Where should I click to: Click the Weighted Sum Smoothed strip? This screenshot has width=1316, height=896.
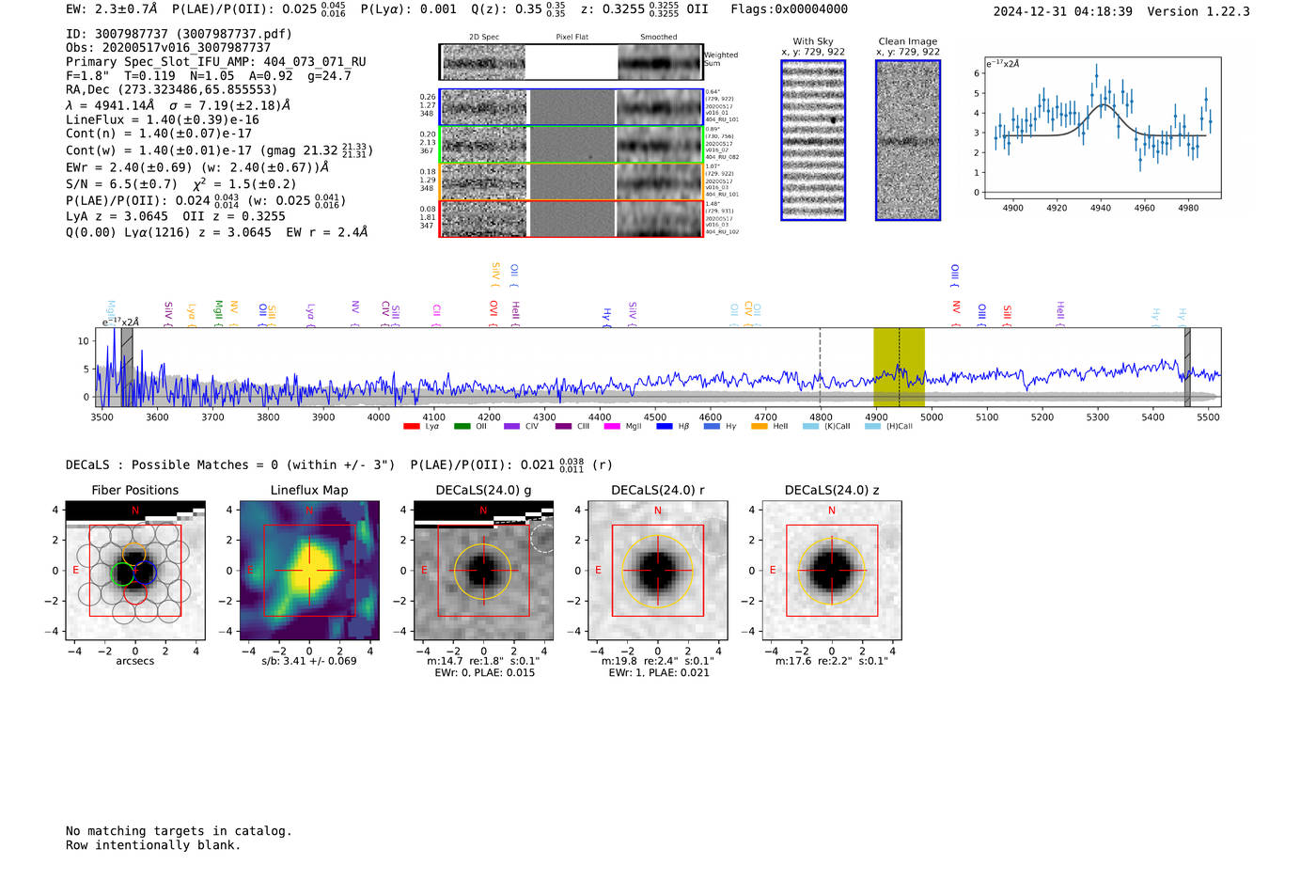point(660,62)
